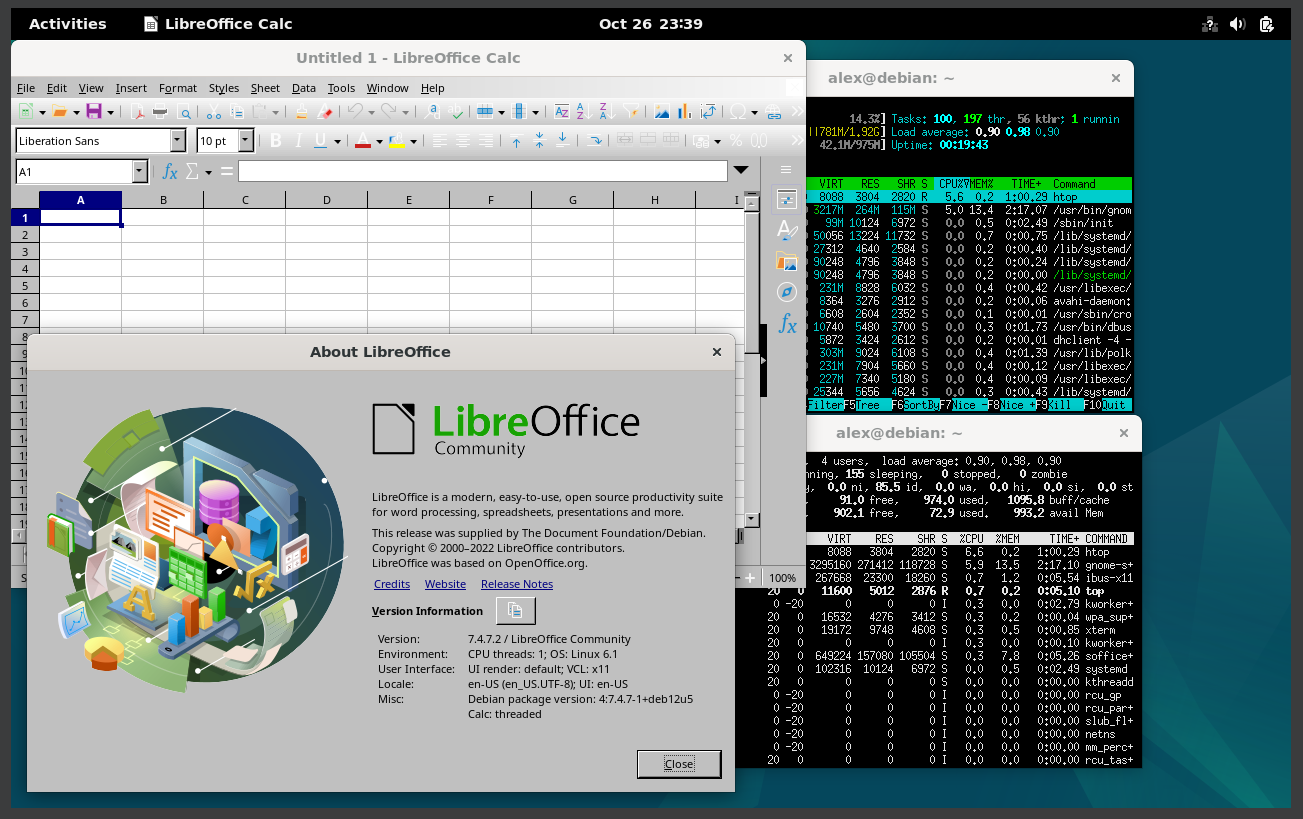Click the AutoFilter funnel icon

(x=631, y=112)
